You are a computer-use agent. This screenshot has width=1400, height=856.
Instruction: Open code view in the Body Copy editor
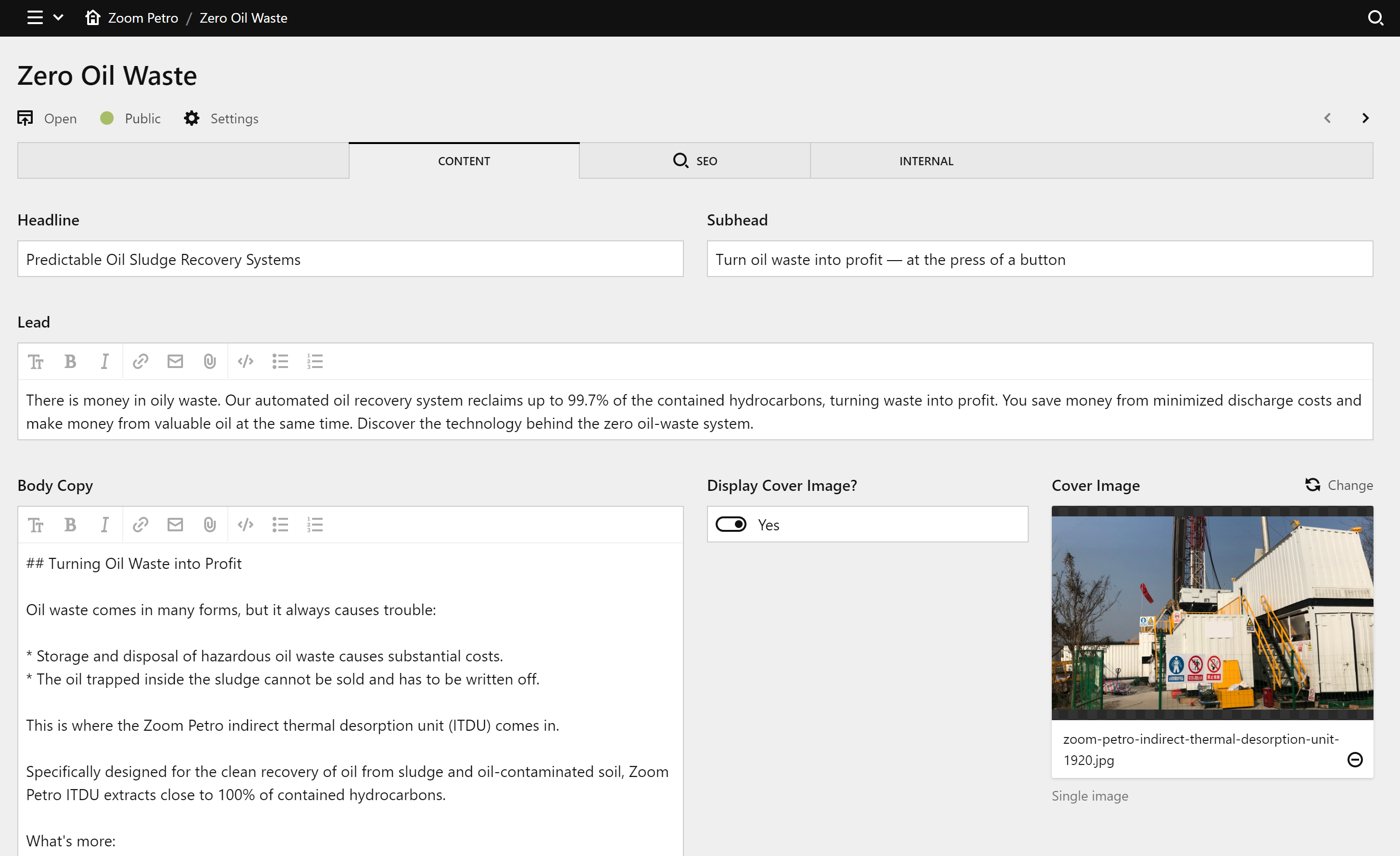point(245,524)
